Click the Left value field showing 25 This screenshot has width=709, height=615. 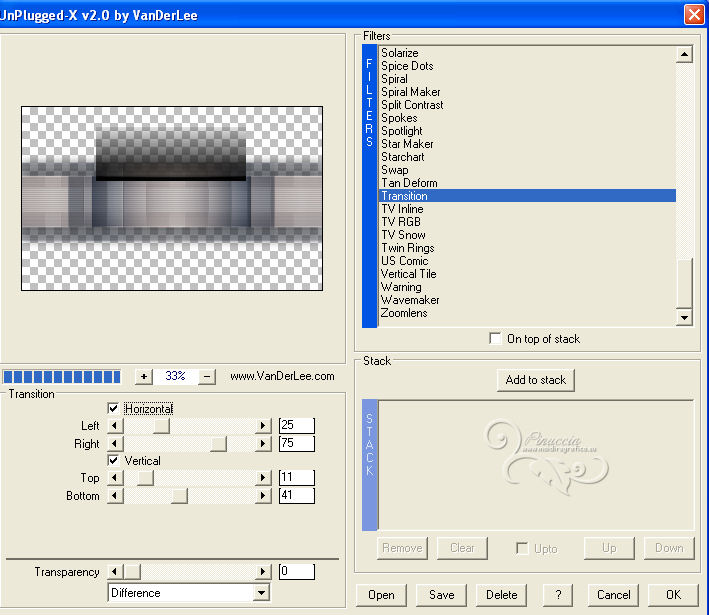pyautogui.click(x=297, y=425)
